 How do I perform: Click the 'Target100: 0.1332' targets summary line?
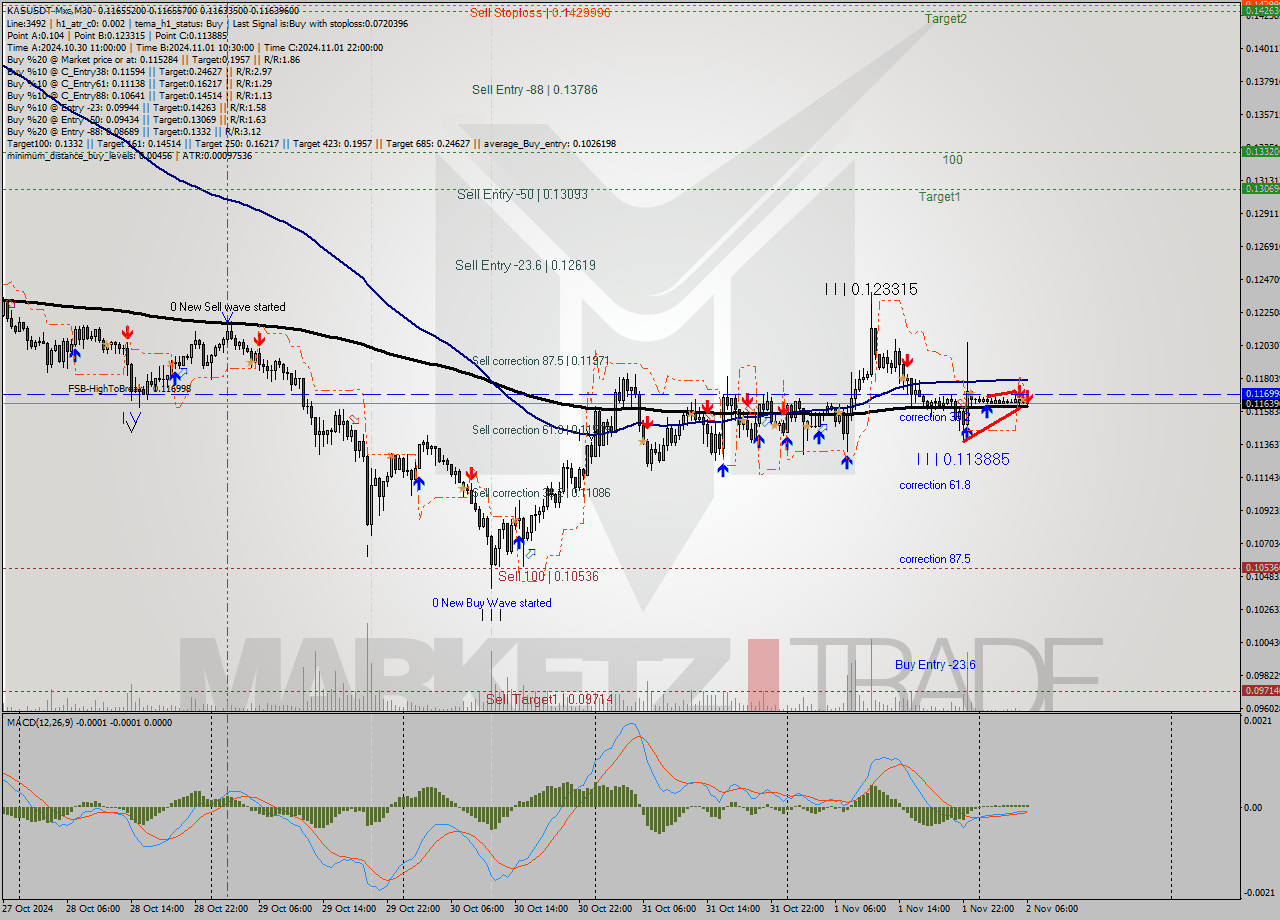tap(311, 143)
